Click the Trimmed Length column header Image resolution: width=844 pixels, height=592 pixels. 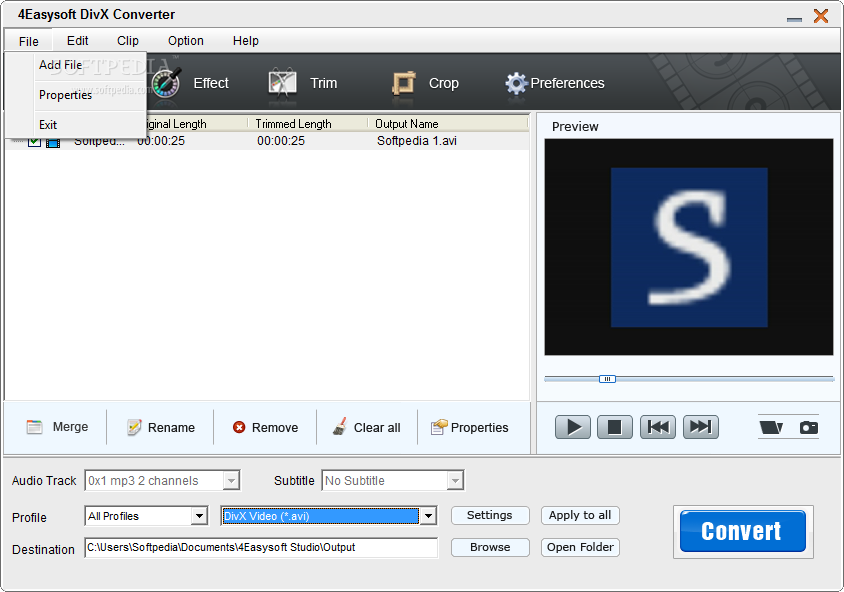coord(307,124)
